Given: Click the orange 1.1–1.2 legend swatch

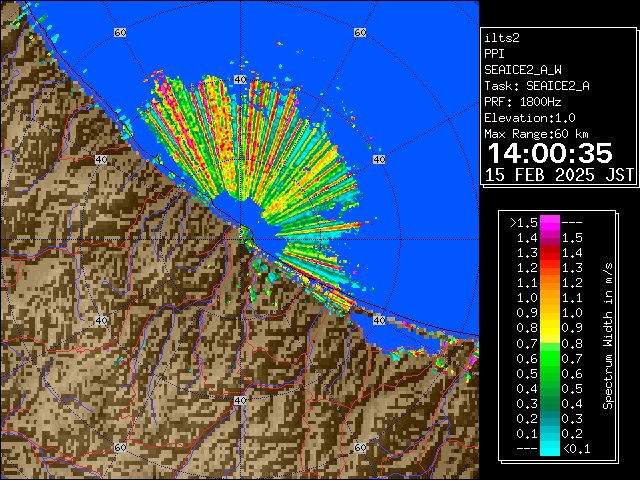Looking at the screenshot, I should click(550, 283).
